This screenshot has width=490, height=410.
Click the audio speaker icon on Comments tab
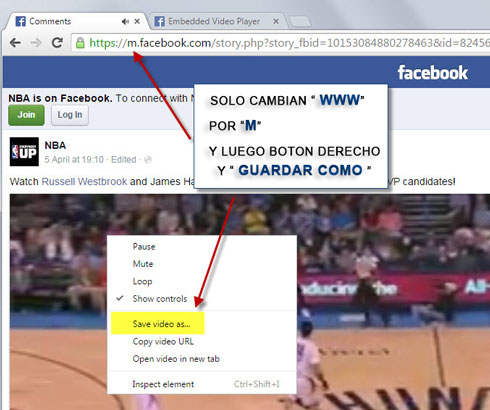pos(125,21)
